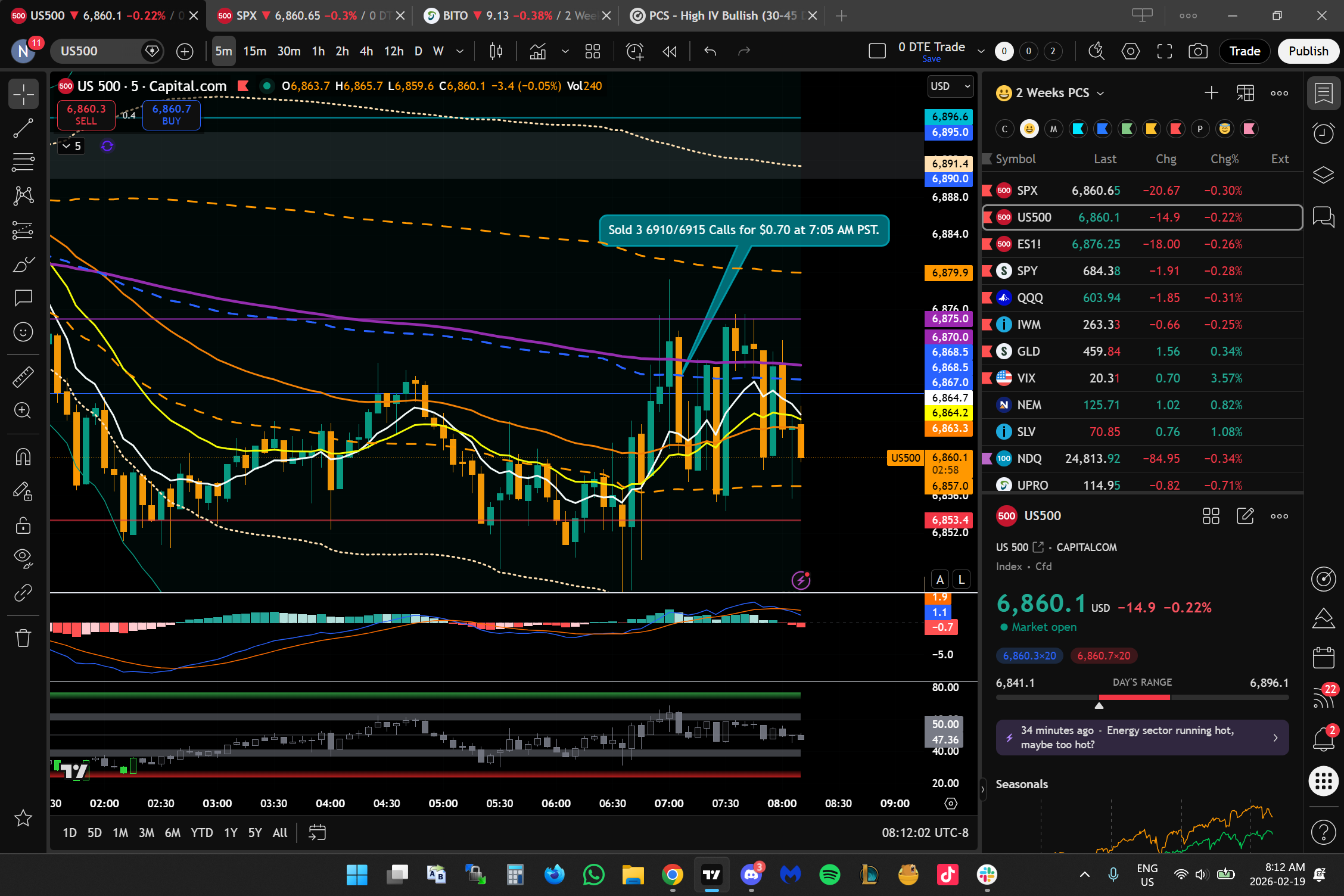1344x896 pixels.
Task: Open the indicators icon in toolbar
Action: [538, 51]
